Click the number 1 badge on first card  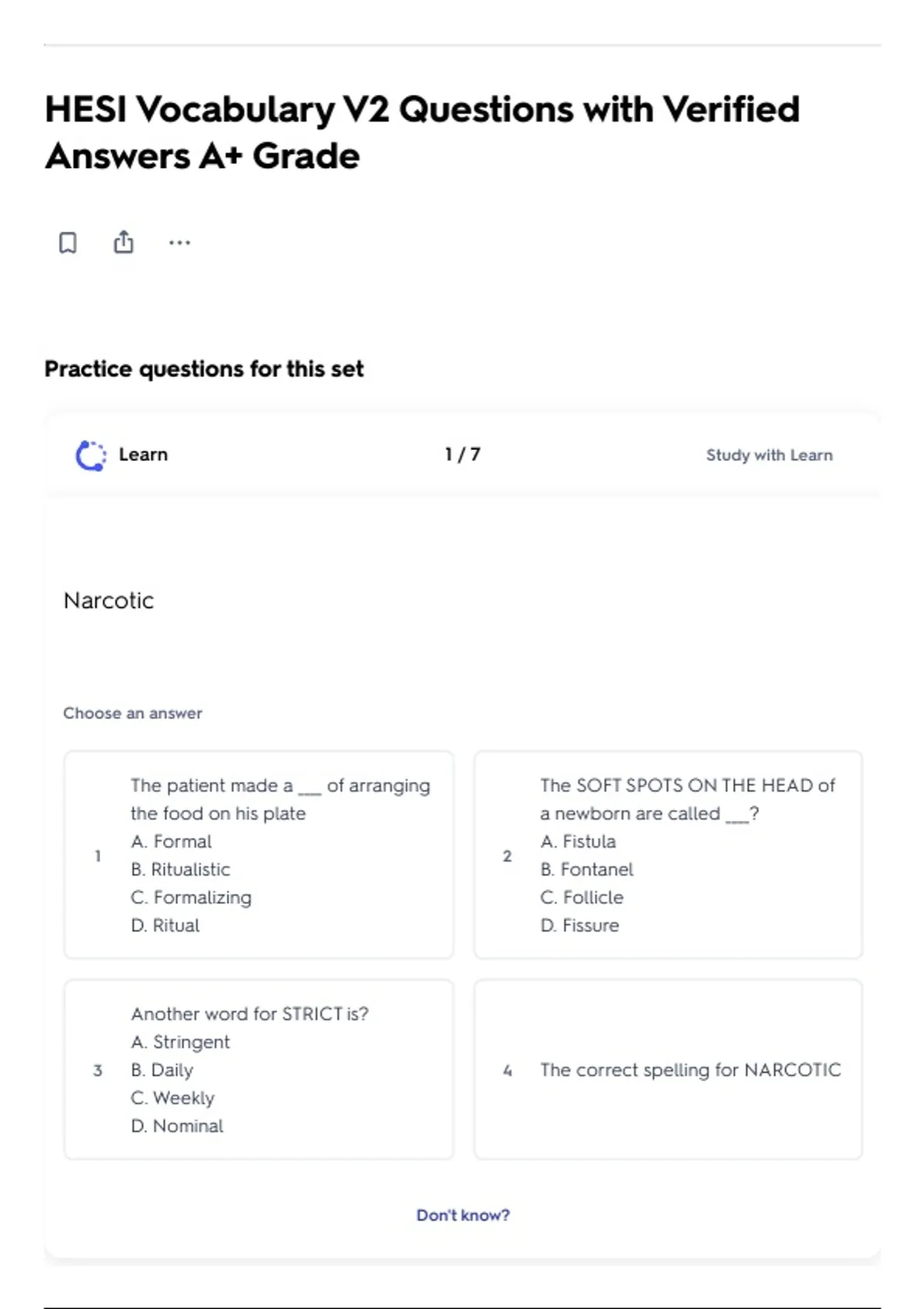point(98,855)
